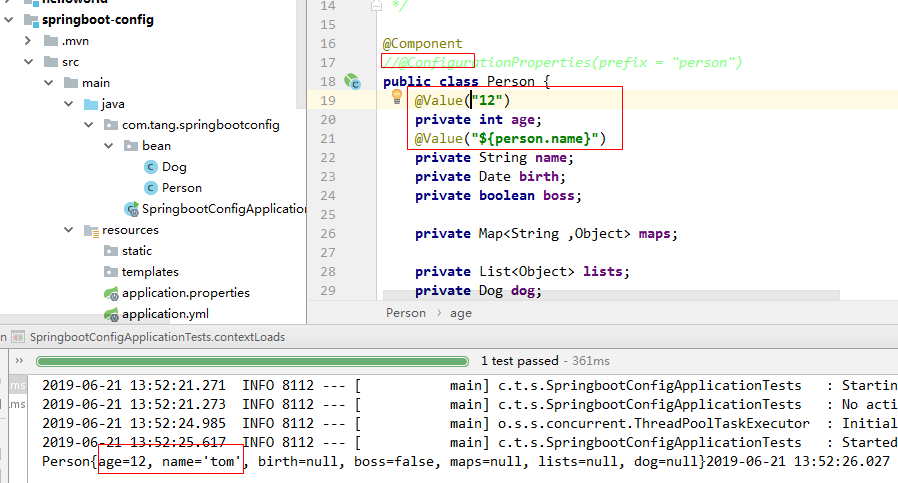Select SpringbootConfigApplication in tree
The width and height of the screenshot is (898, 483).
point(224,209)
